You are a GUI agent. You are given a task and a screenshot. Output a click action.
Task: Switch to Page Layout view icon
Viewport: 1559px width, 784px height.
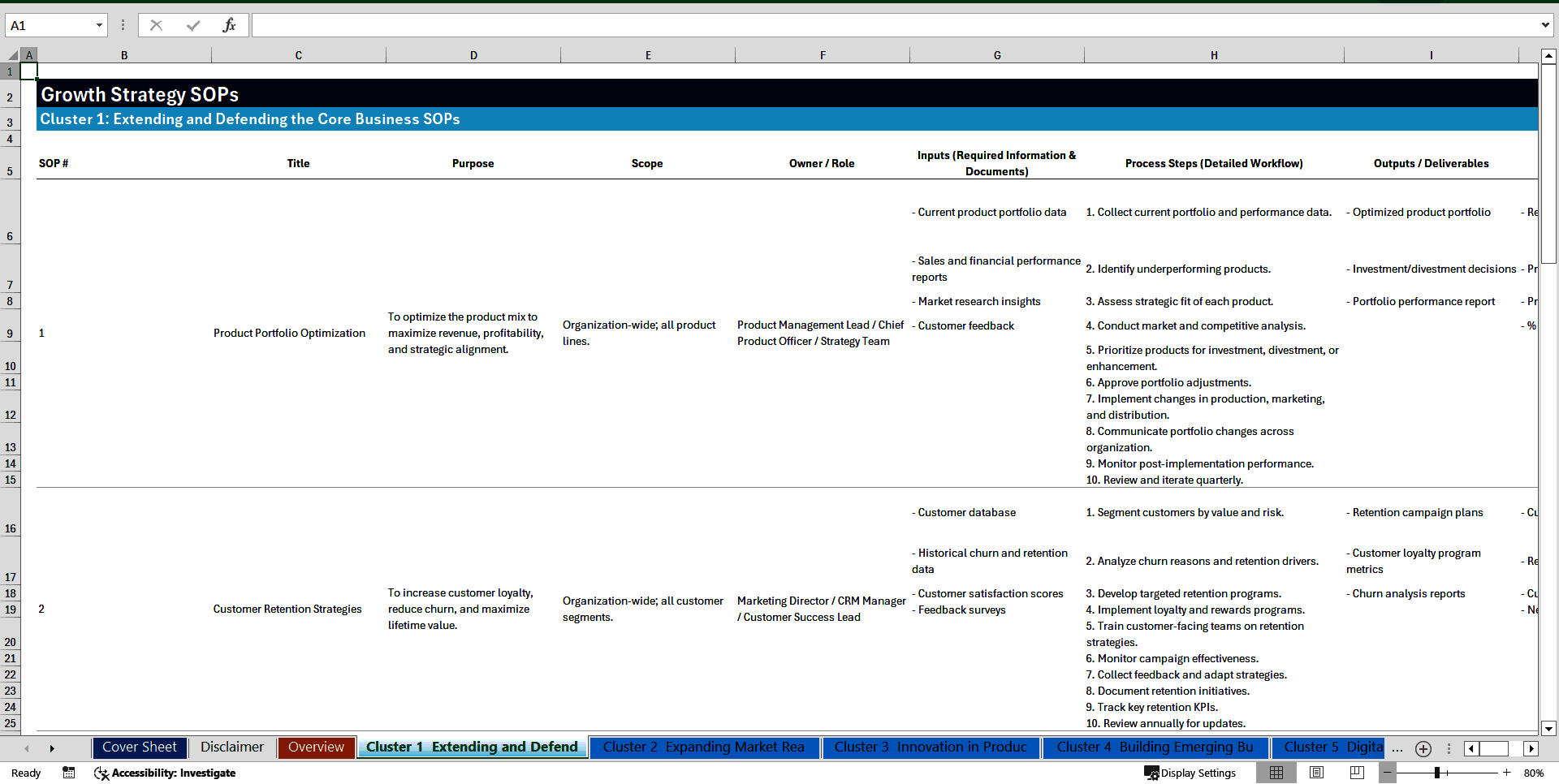1316,773
